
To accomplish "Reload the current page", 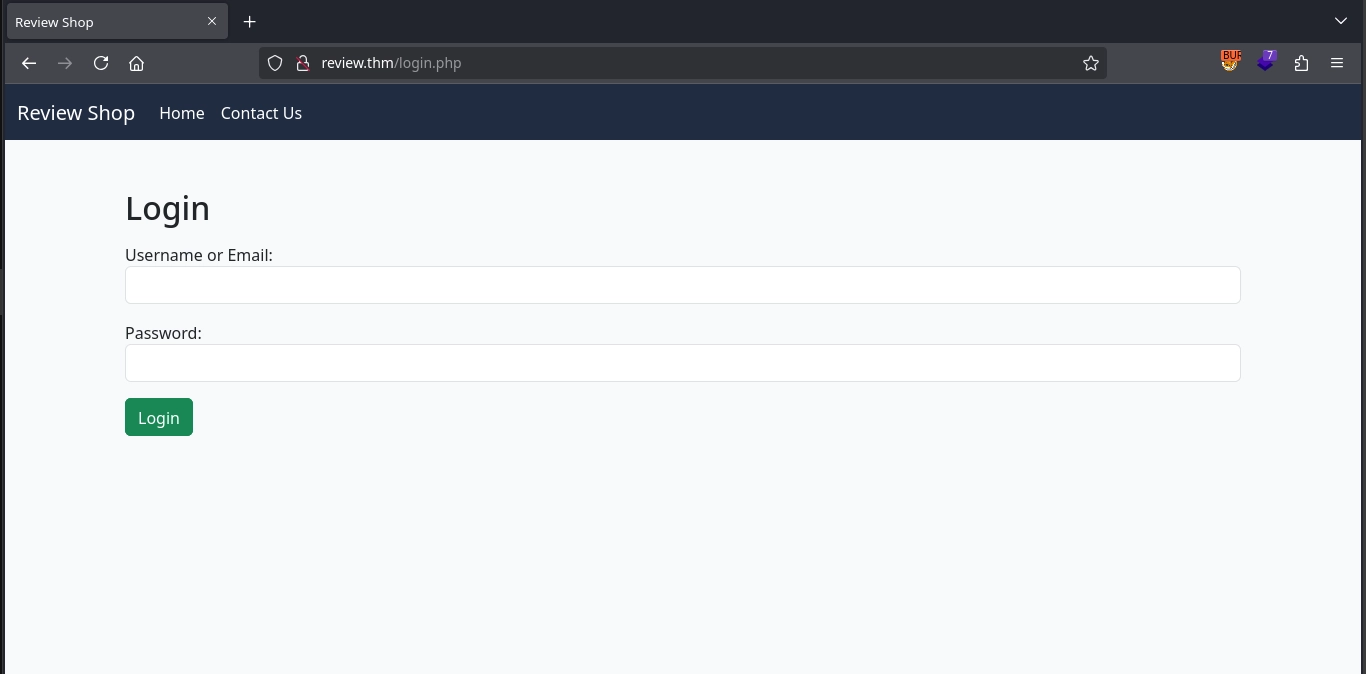I will pos(101,63).
